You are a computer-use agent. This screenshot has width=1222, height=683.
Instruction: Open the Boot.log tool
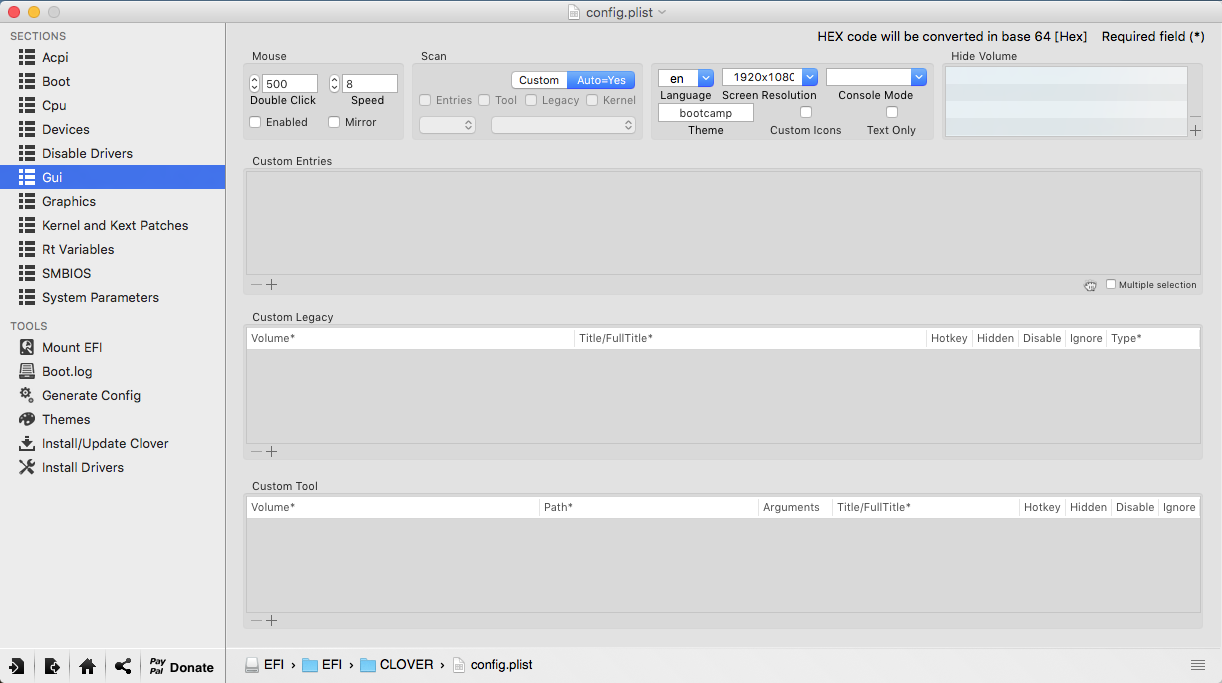(112, 371)
